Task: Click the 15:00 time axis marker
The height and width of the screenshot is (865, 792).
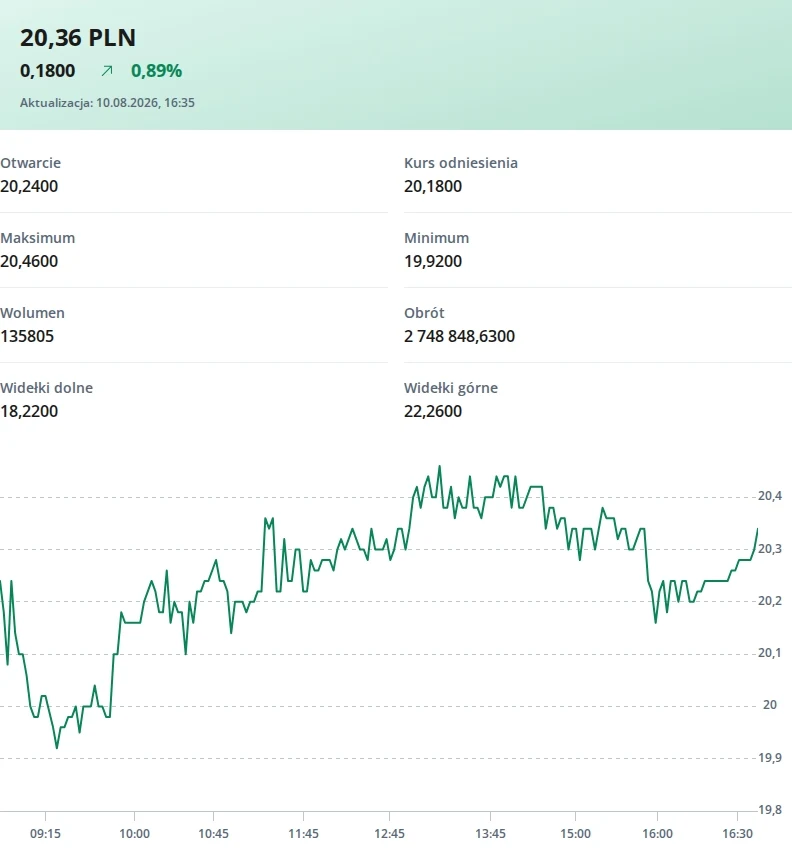Action: click(575, 834)
